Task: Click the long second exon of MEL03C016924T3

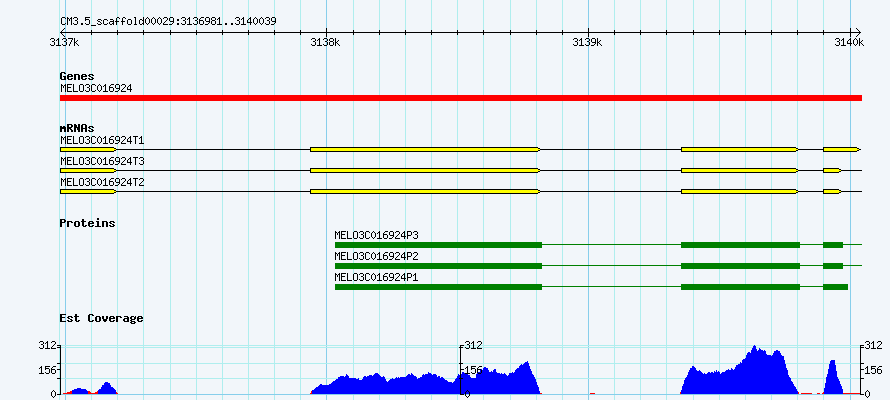Action: [425, 170]
